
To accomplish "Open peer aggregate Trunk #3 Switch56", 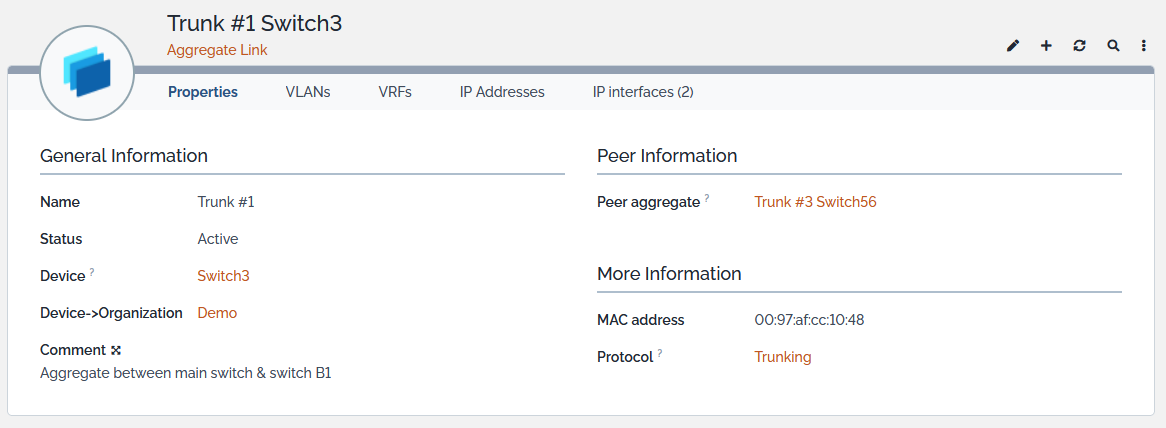I will 815,202.
